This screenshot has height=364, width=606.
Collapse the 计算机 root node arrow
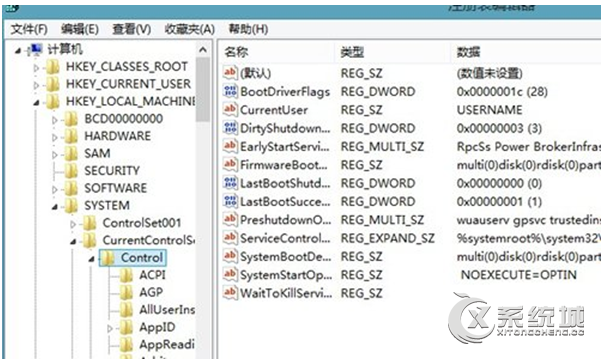(18, 50)
